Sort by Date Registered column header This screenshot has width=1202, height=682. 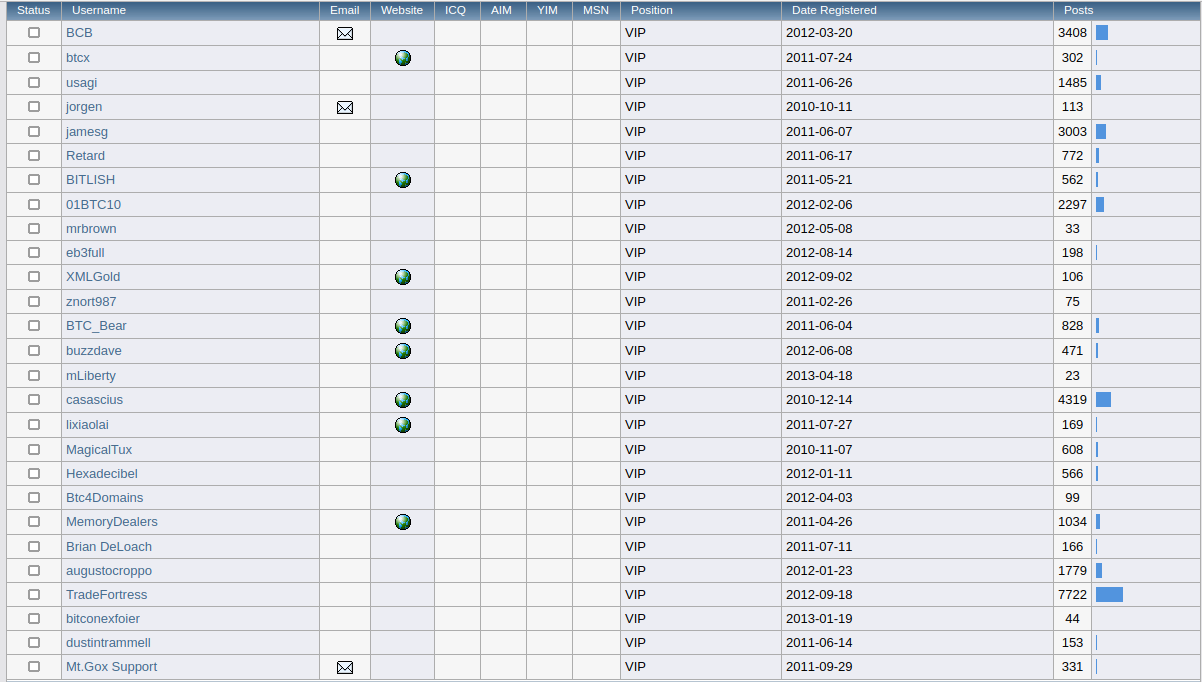coord(834,10)
